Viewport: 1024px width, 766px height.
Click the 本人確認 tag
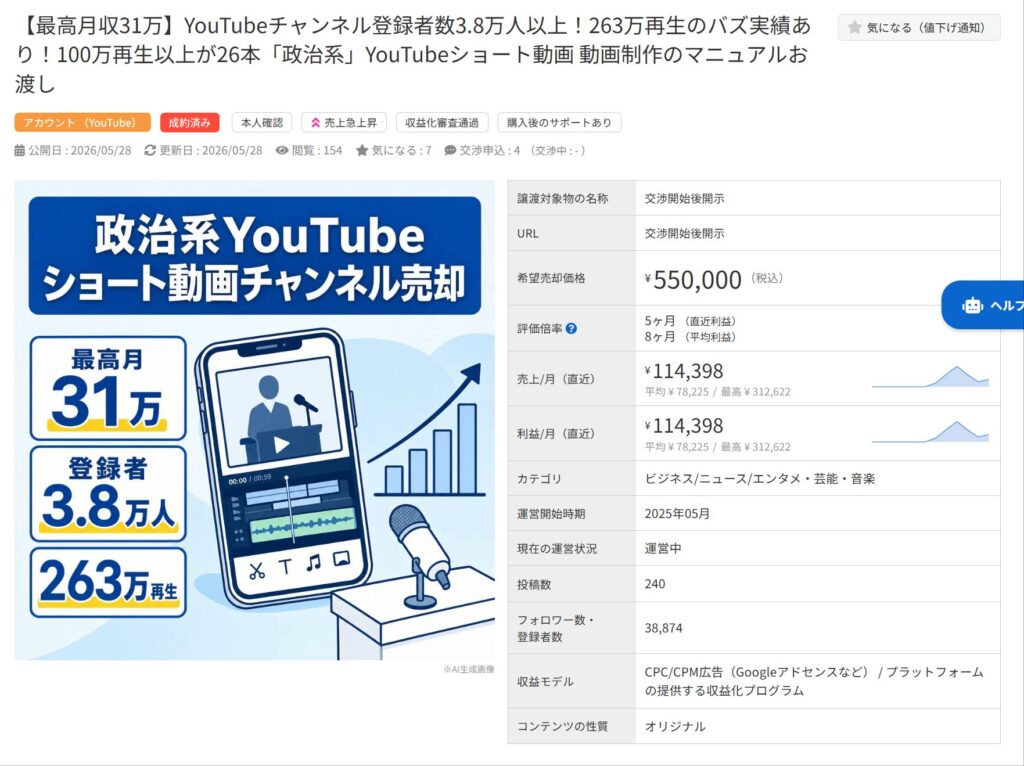[262, 123]
